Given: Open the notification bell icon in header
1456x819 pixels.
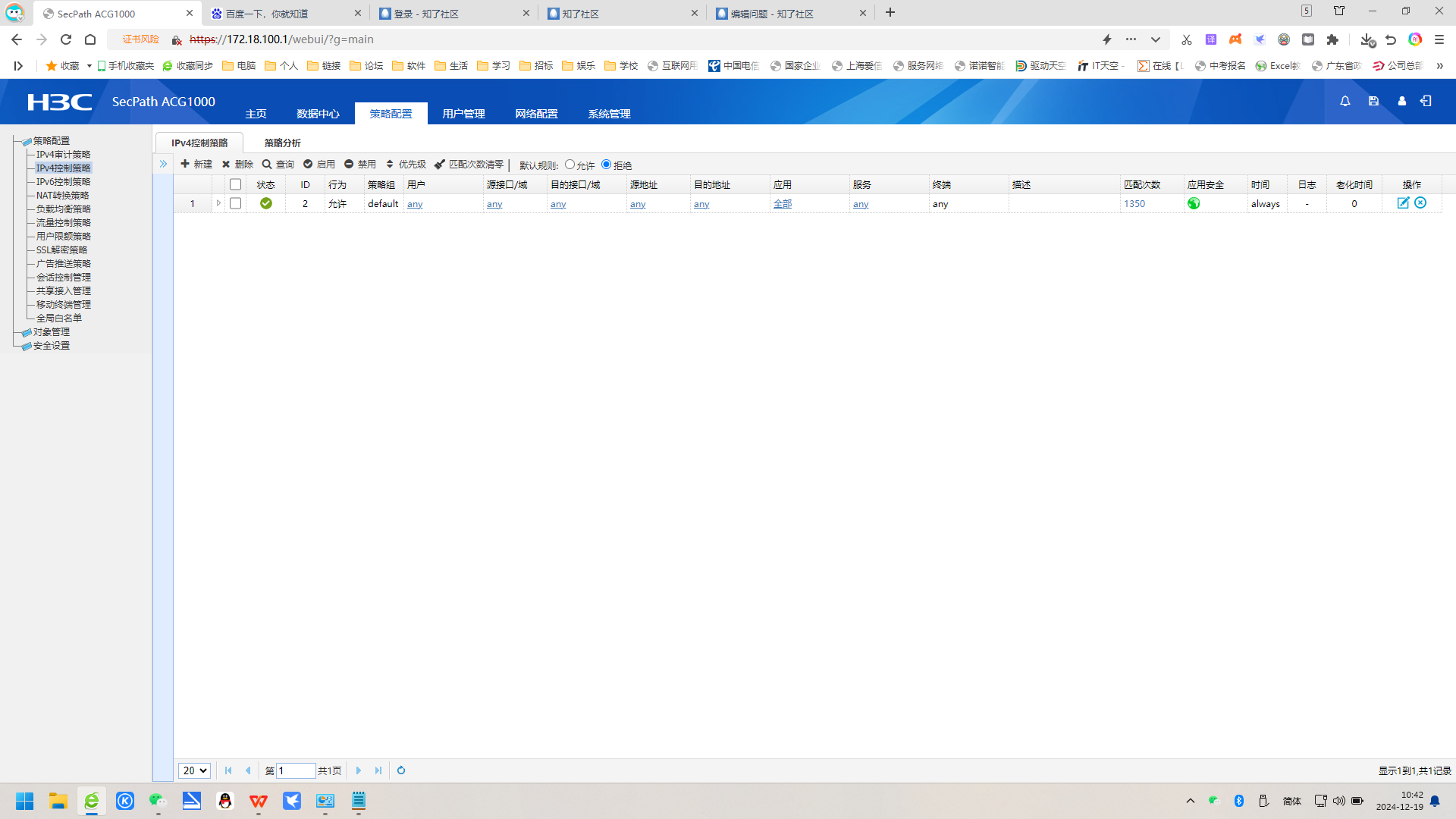Looking at the screenshot, I should tap(1345, 101).
